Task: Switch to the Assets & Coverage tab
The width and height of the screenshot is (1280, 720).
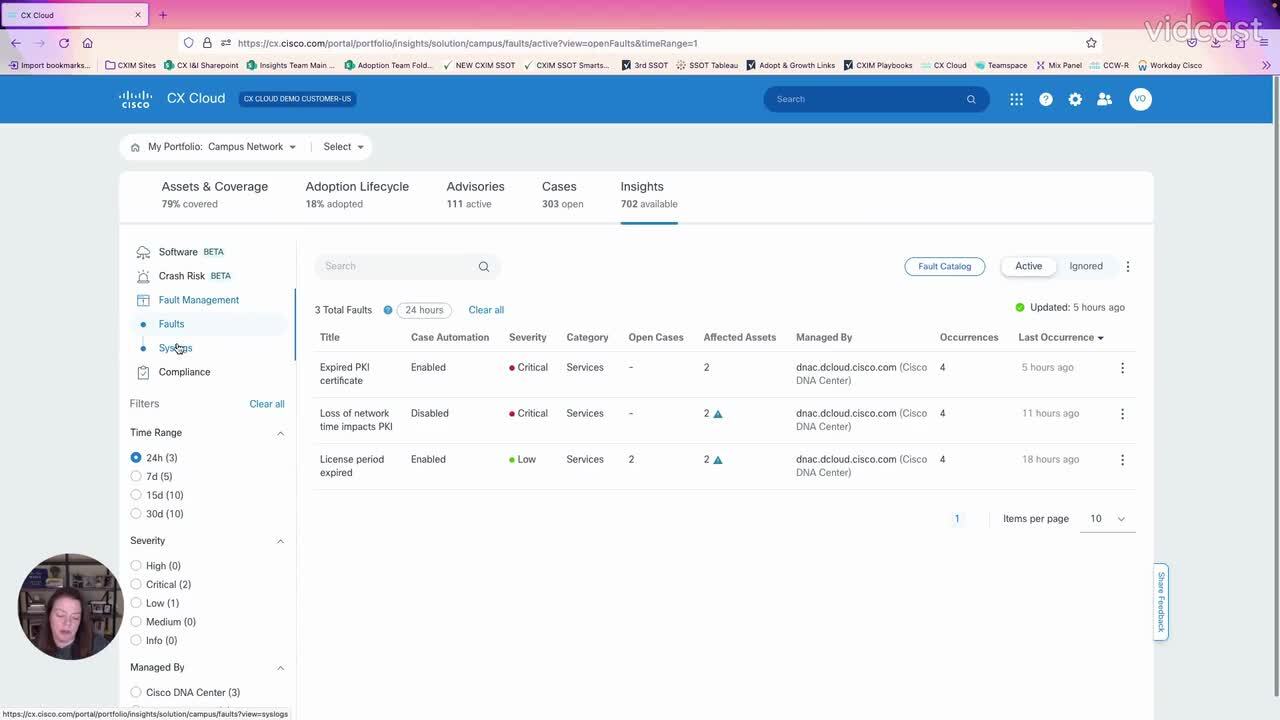Action: tap(214, 186)
